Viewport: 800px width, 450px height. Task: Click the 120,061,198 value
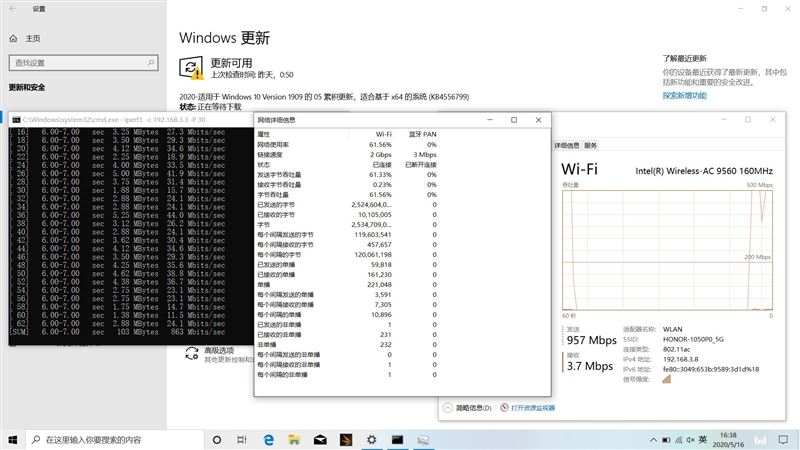click(373, 255)
